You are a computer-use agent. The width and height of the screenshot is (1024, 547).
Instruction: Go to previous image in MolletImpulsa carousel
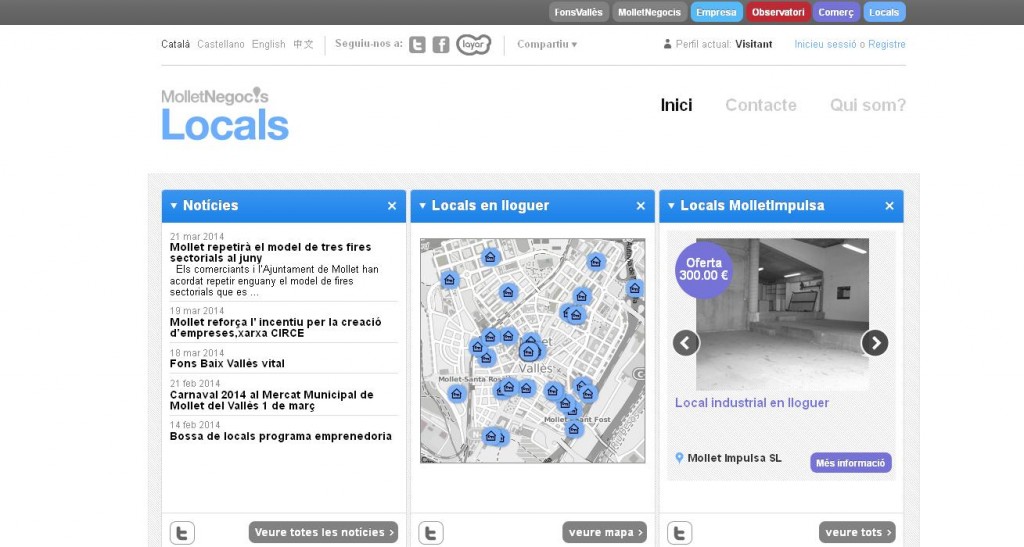tap(686, 343)
